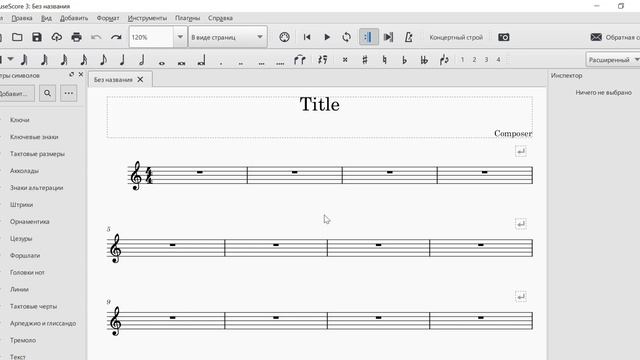Toggle loop playback
Viewport: 640px width, 360px height.
347,37
